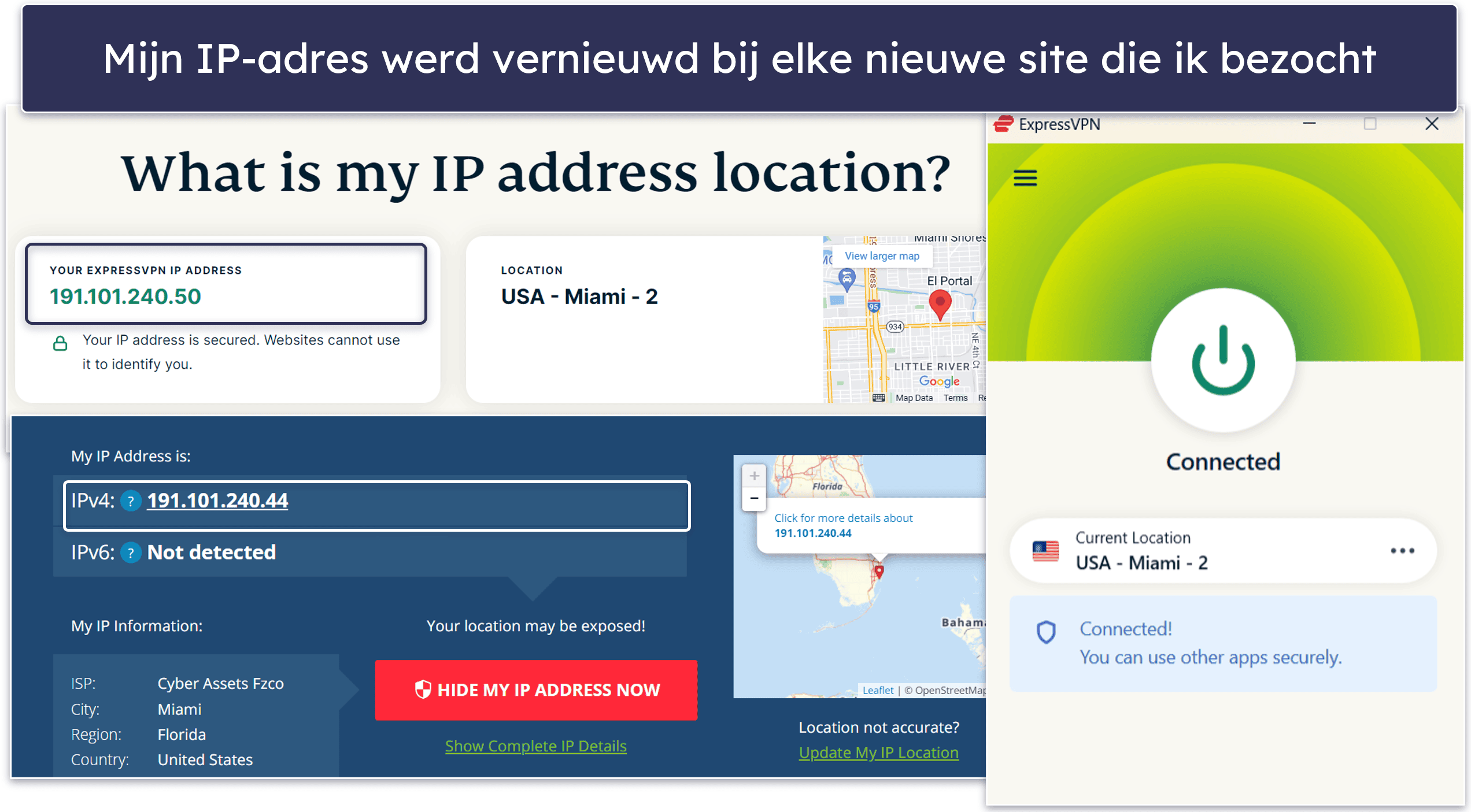Click 'Your location may be exposed!' text
Viewport: 1471px width, 812px height.
pos(535,626)
